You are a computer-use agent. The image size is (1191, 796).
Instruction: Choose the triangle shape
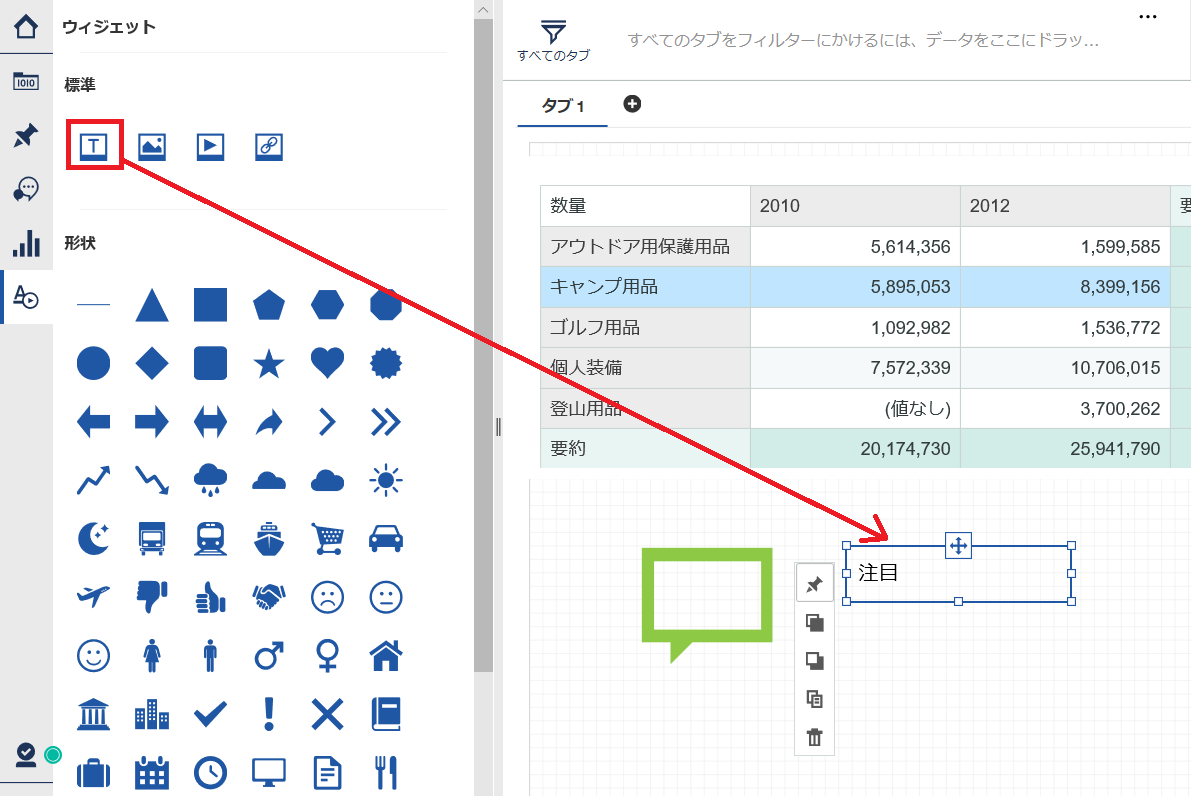click(x=152, y=305)
